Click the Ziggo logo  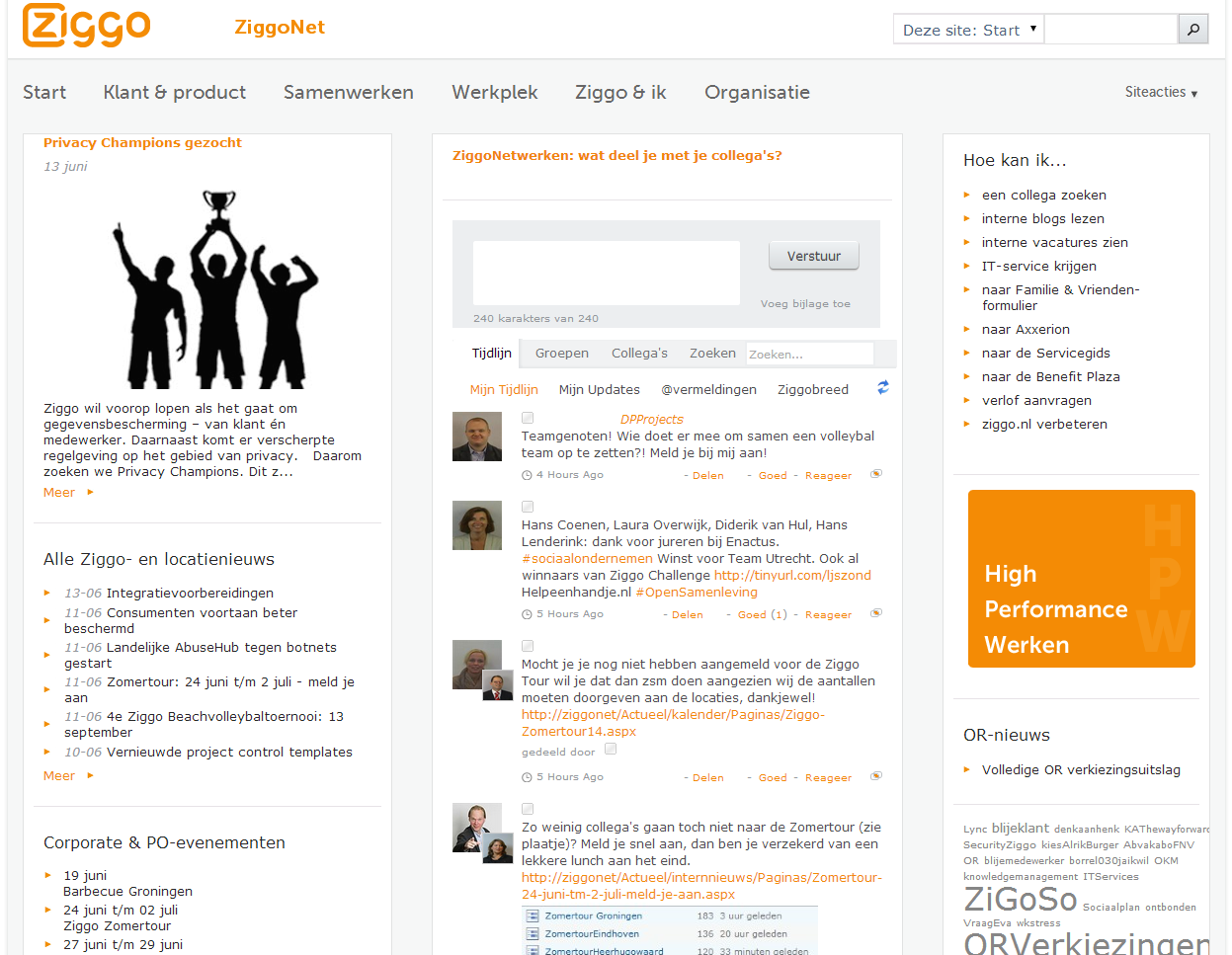(87, 25)
